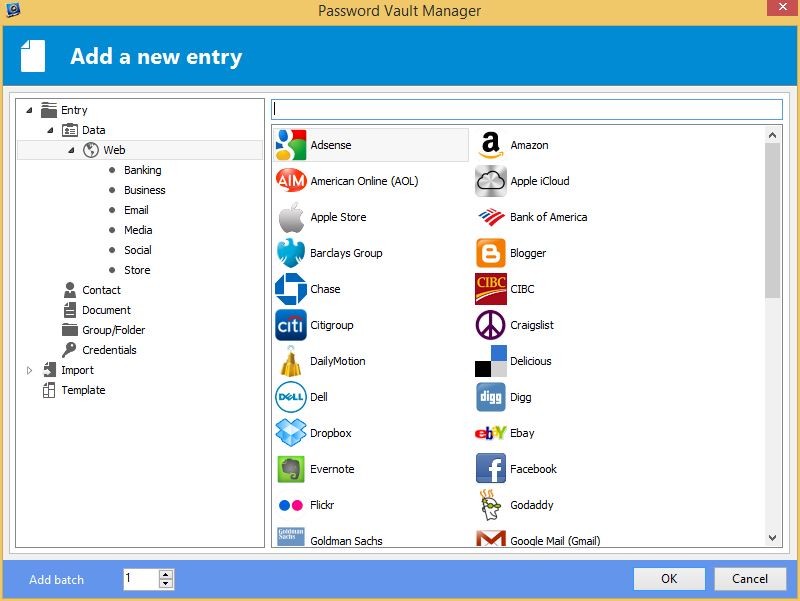Select the Craigslist peace sign icon
This screenshot has width=800, height=601.
tap(491, 325)
